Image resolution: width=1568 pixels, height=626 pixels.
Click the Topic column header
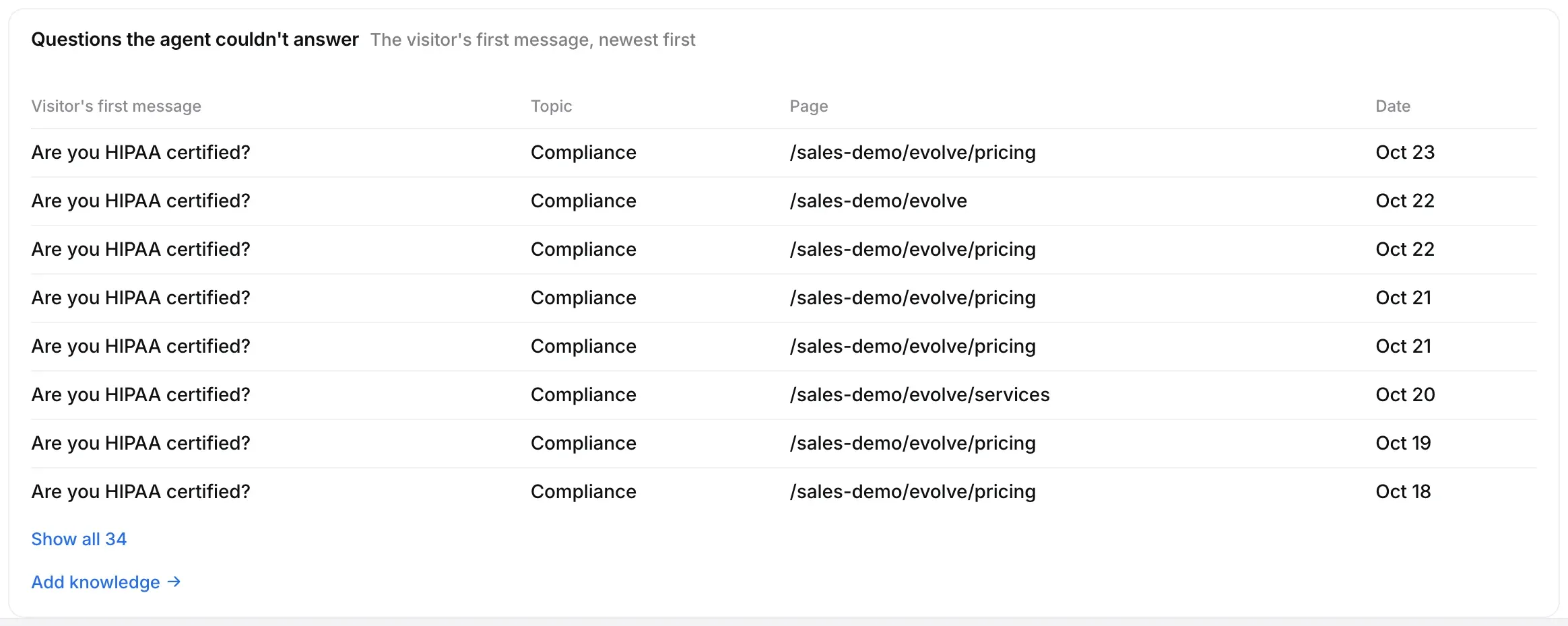pos(551,106)
